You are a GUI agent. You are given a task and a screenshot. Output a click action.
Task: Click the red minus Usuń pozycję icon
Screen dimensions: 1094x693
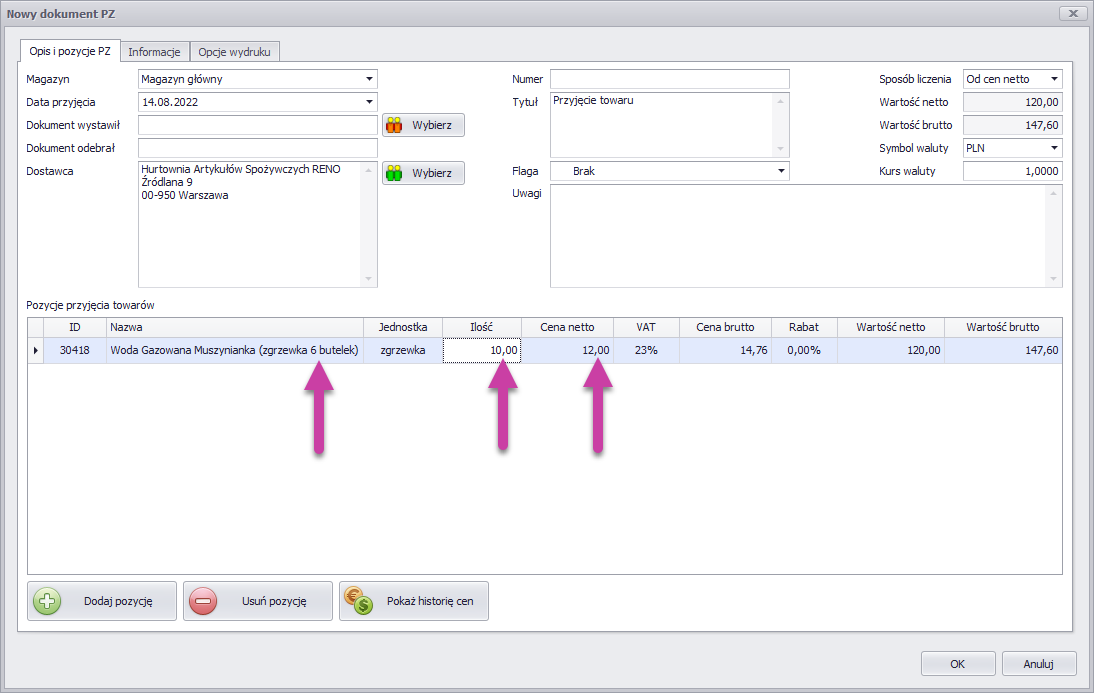(x=203, y=601)
